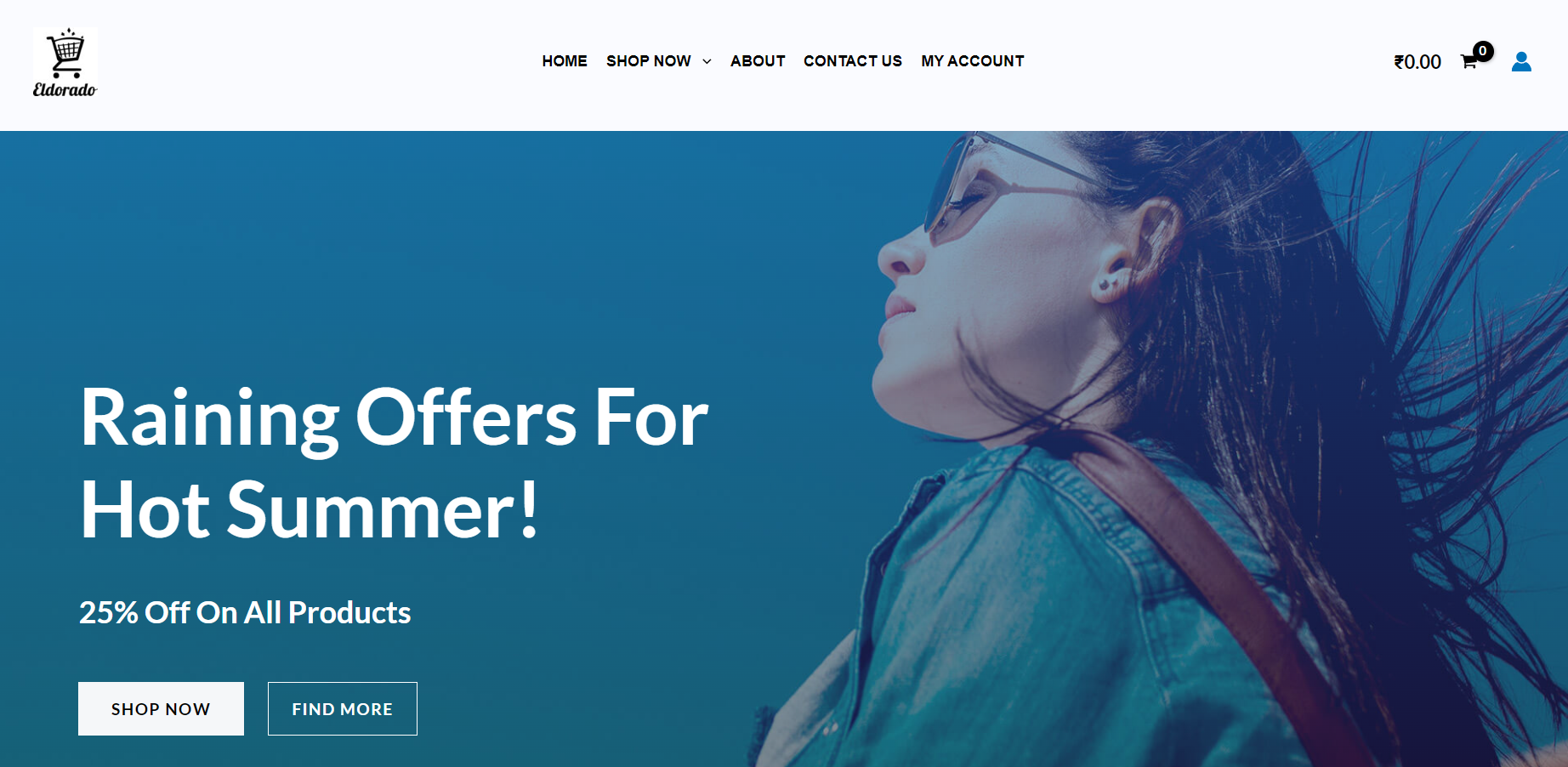1568x767 pixels.
Task: Go to the Home page
Action: click(x=565, y=61)
